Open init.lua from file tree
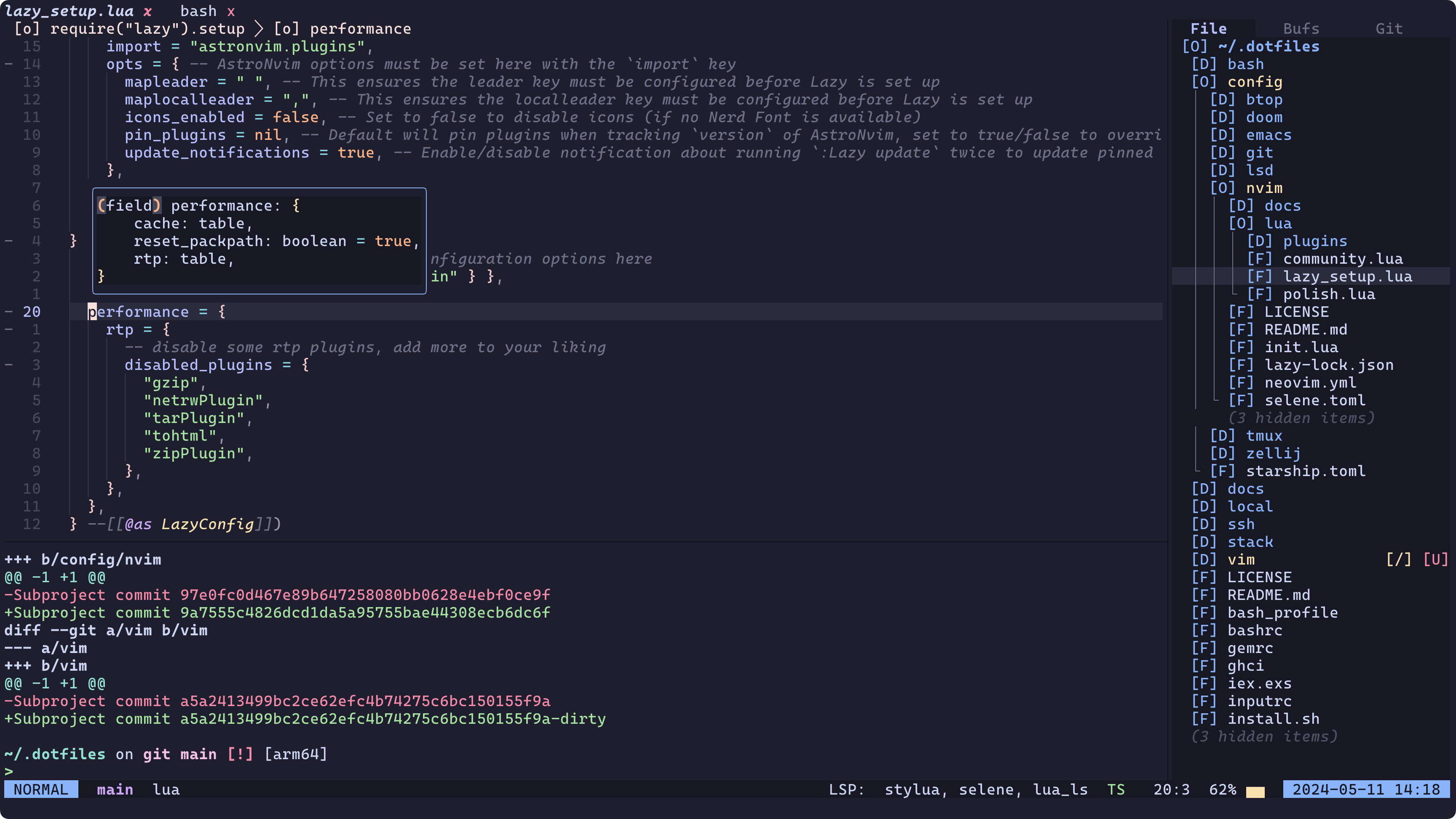 point(1301,348)
